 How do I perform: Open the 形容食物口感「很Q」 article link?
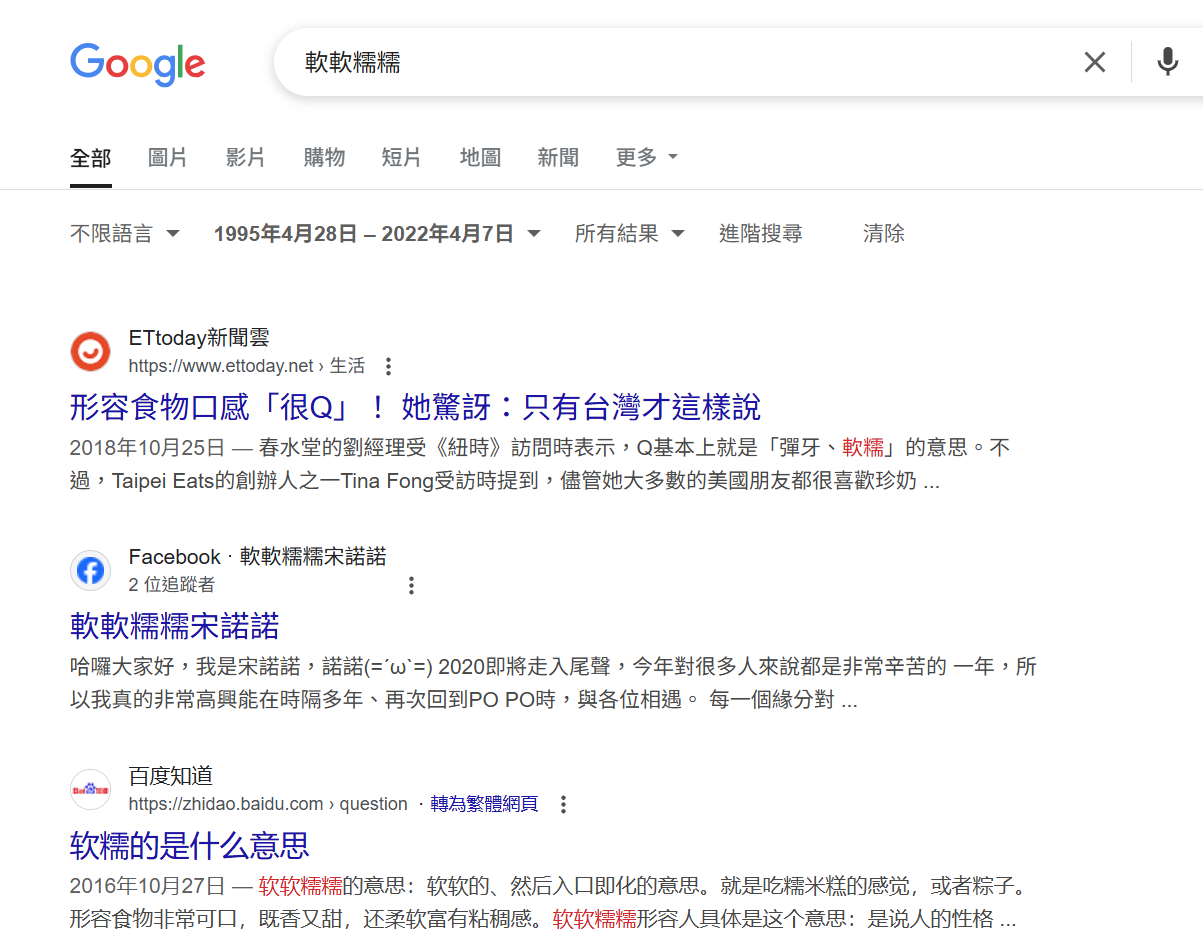coord(415,407)
